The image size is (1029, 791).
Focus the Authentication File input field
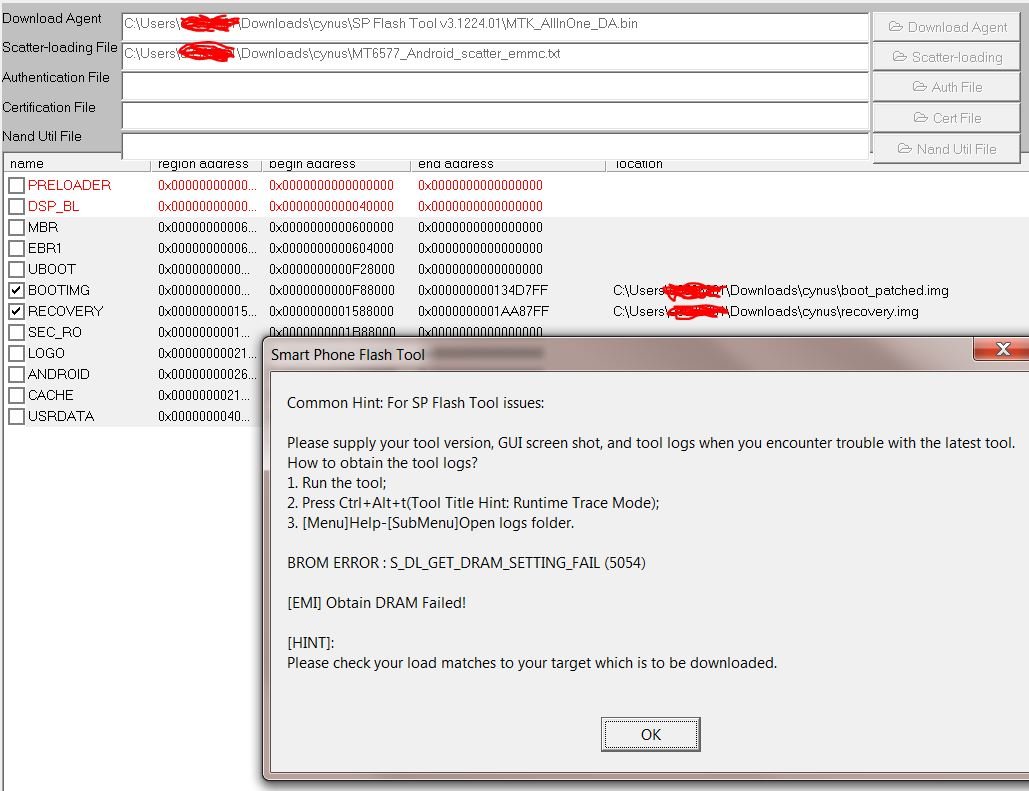click(495, 86)
